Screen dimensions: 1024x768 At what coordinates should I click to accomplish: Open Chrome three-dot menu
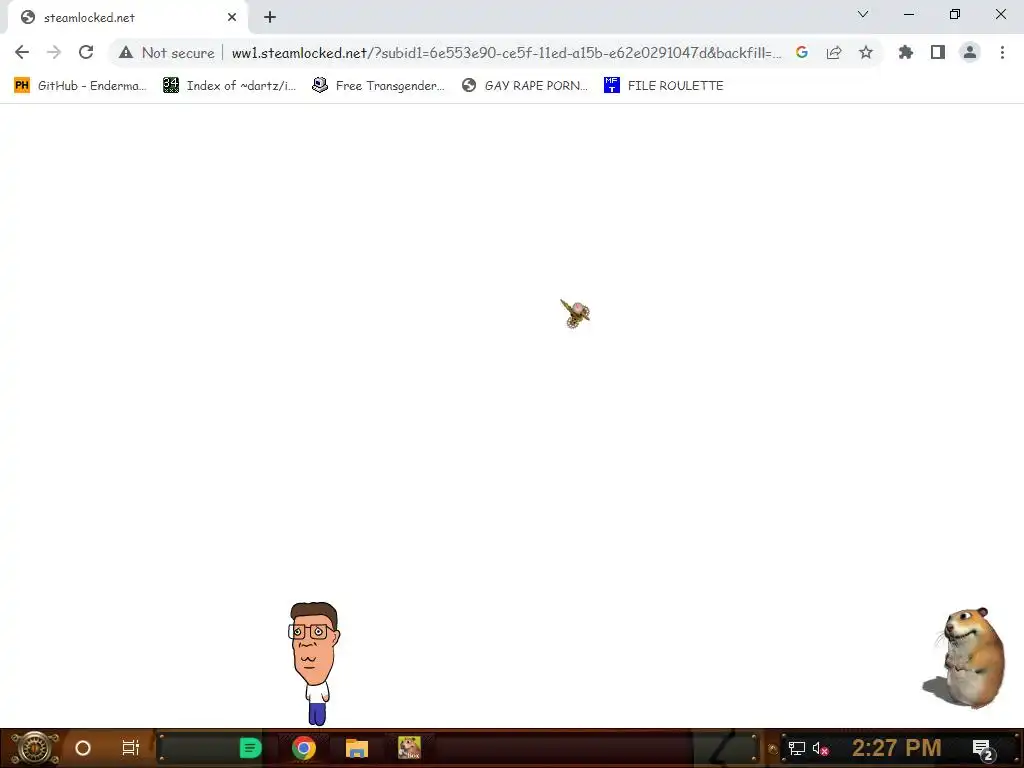point(1002,52)
